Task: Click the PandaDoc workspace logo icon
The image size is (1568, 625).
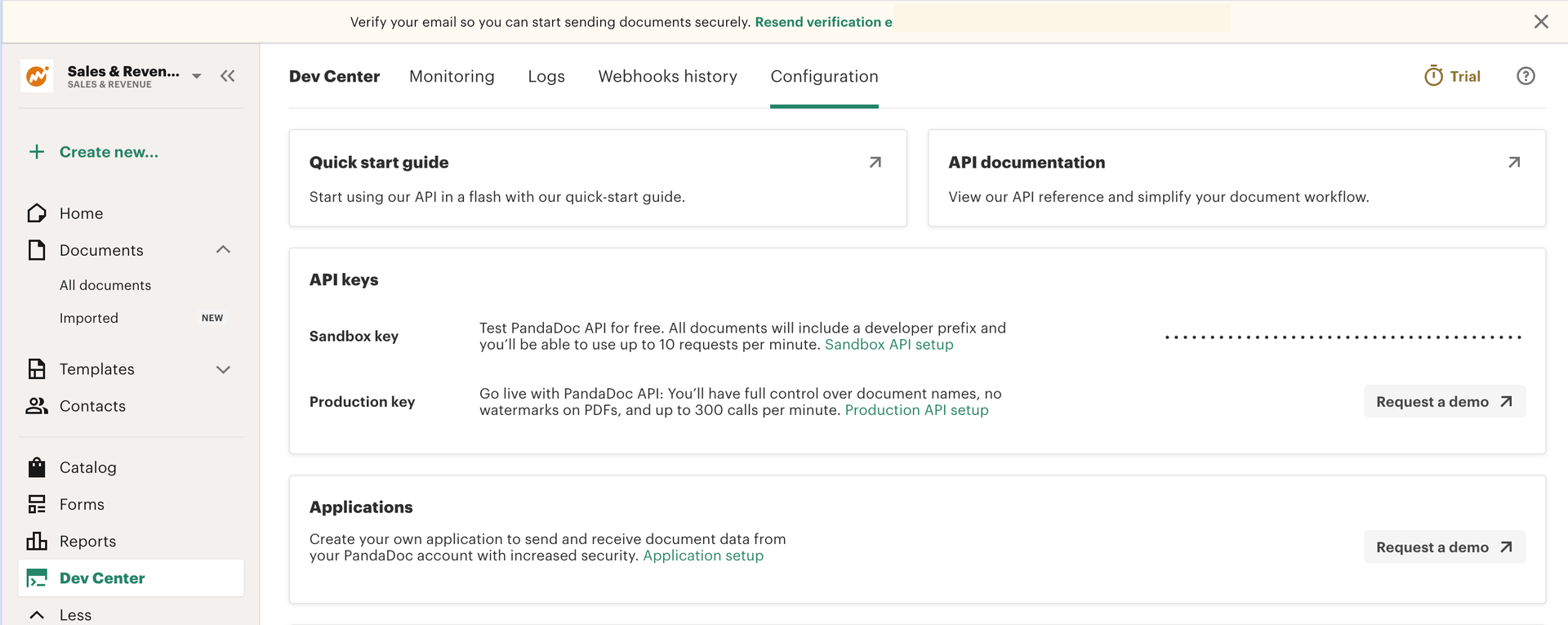Action: tap(37, 76)
